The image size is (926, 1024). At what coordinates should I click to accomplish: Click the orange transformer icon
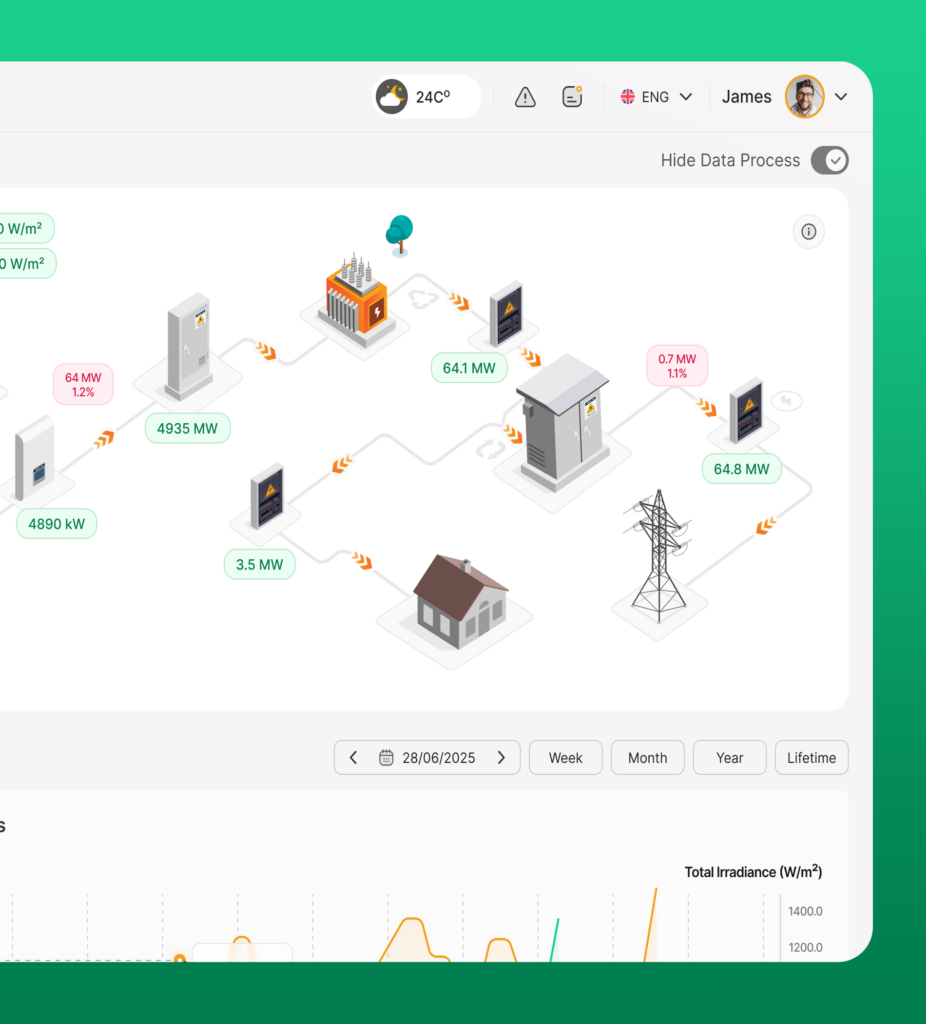tap(357, 298)
